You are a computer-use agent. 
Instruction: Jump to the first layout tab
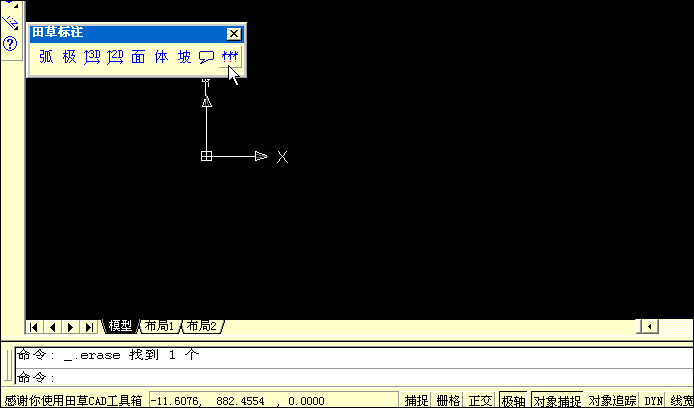tap(34, 327)
